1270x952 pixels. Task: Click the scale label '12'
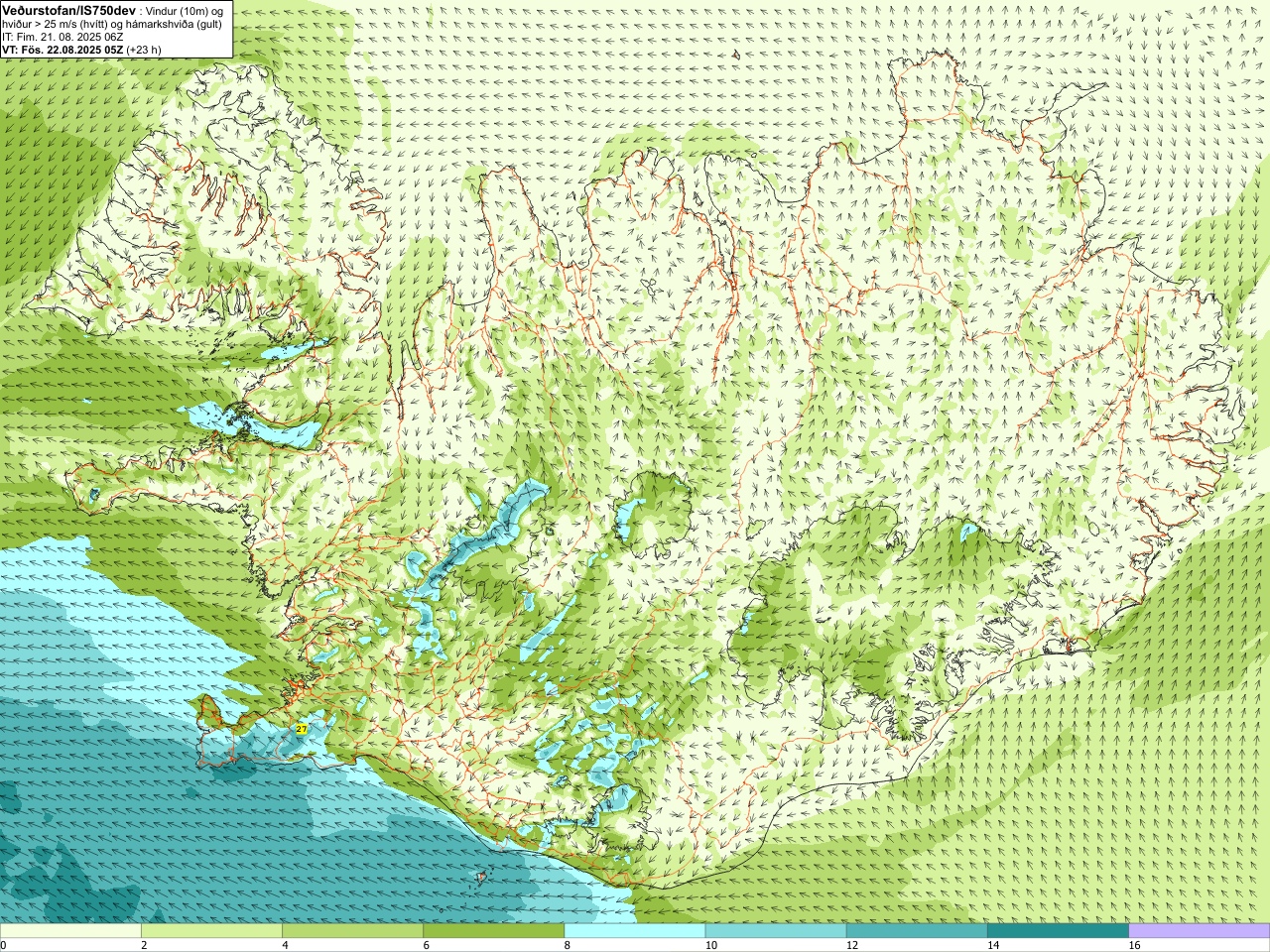pos(852,945)
